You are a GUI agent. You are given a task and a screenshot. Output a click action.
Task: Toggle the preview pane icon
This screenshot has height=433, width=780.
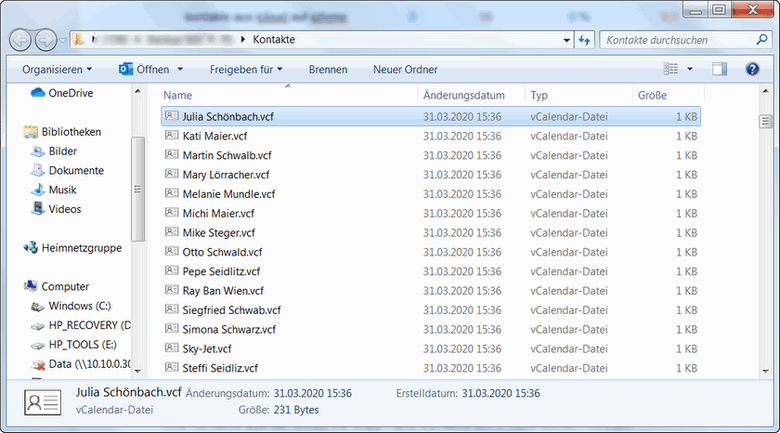719,69
